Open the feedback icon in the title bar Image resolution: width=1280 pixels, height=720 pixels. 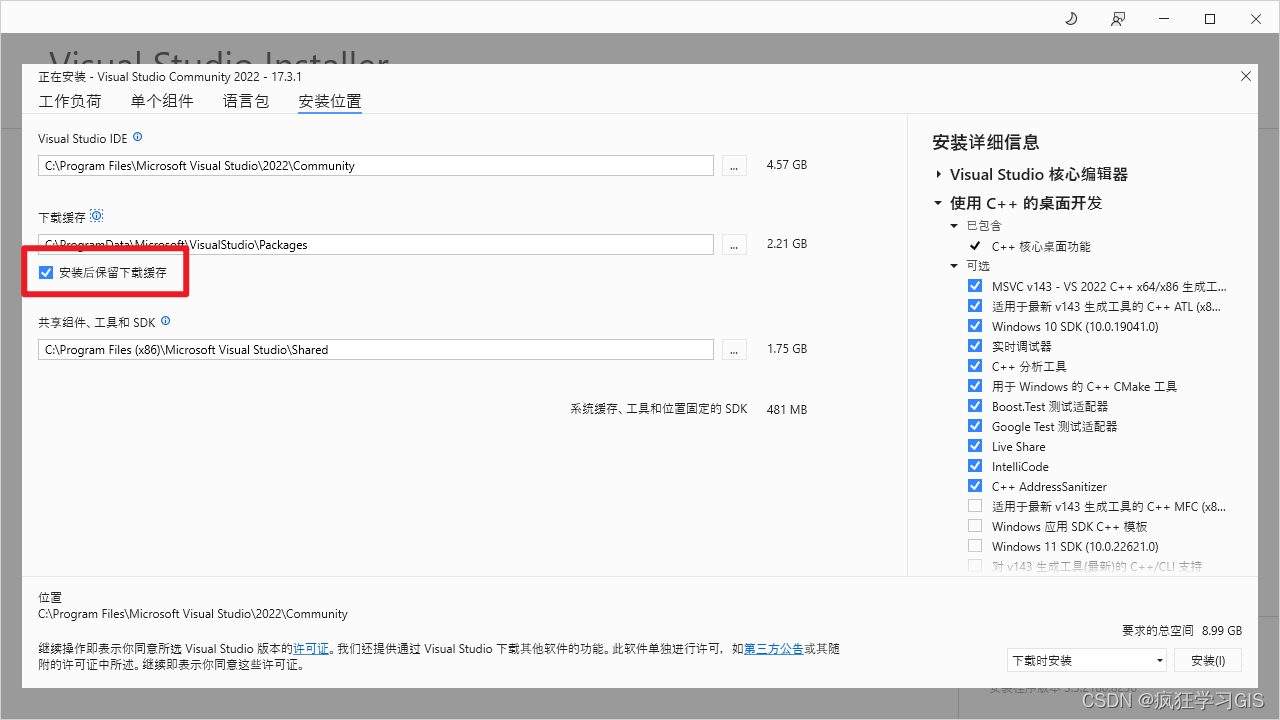(1118, 18)
